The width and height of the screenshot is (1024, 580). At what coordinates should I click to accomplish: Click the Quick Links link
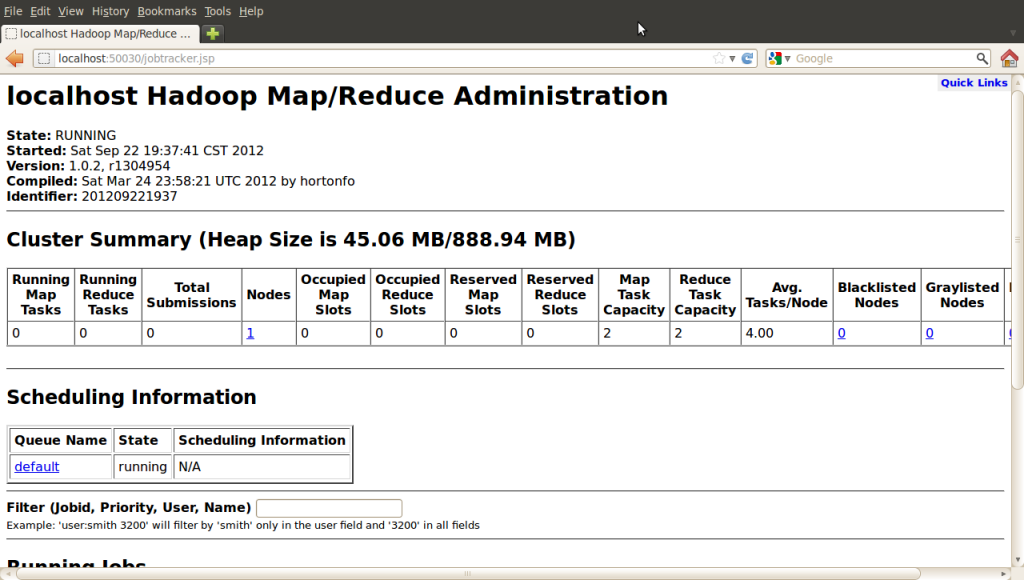point(973,82)
